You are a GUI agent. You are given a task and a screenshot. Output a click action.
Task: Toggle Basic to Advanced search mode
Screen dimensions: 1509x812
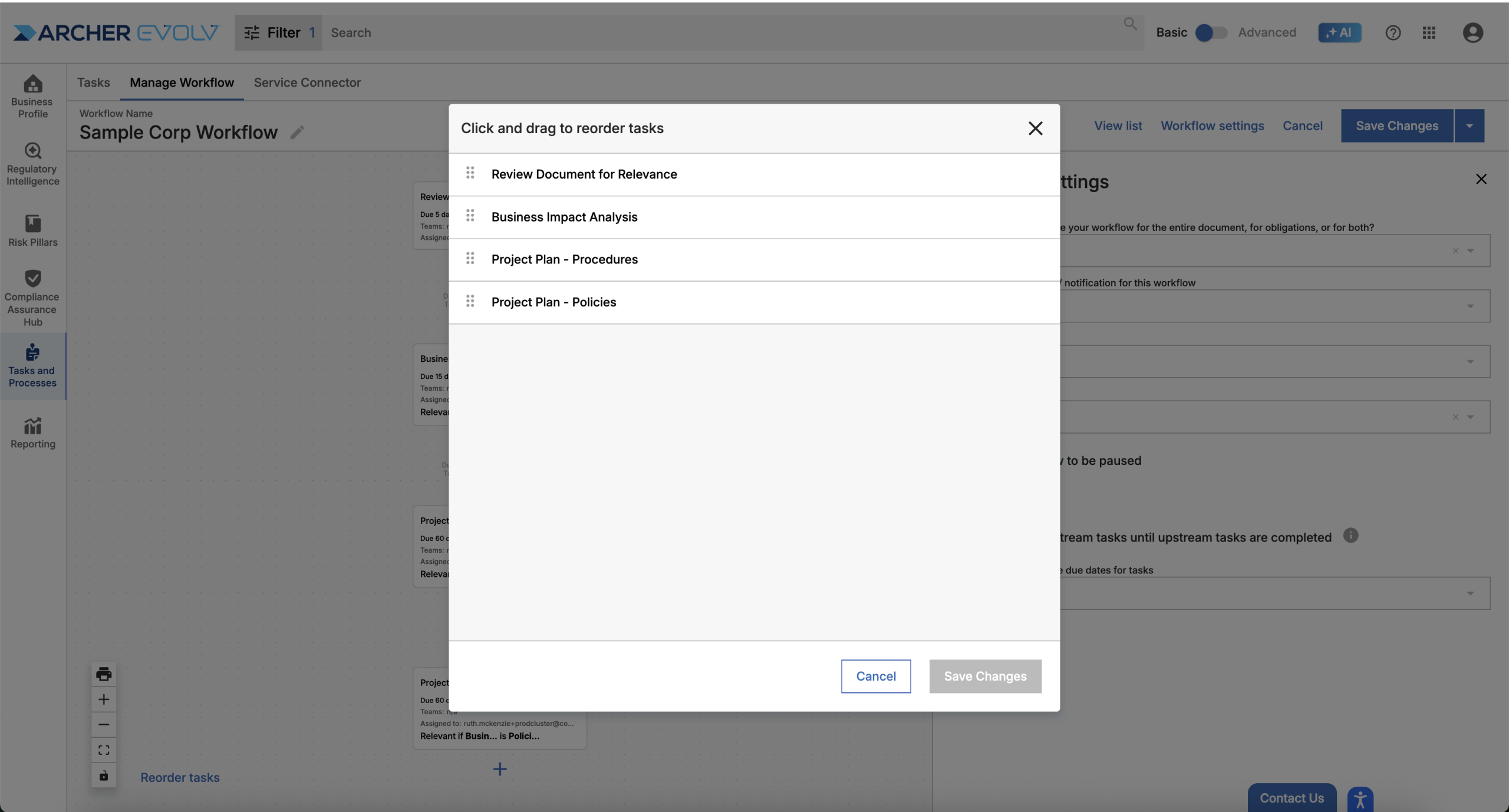coord(1211,32)
